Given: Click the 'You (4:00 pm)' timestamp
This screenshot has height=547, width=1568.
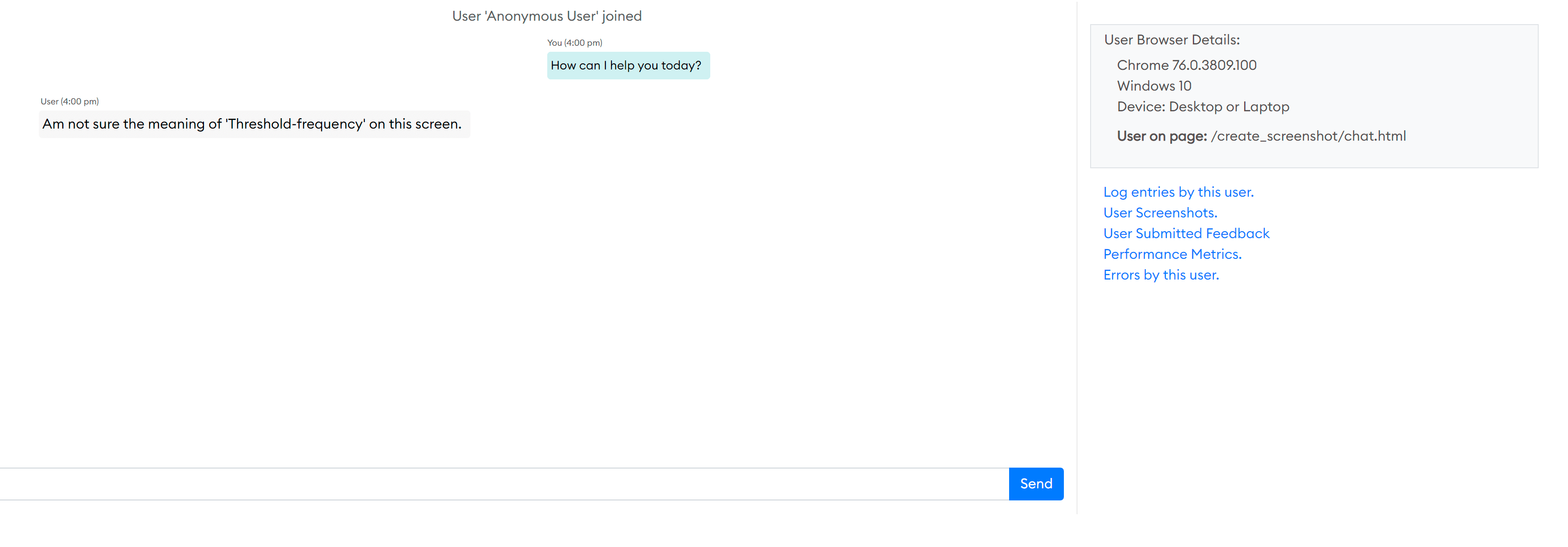Looking at the screenshot, I should [574, 43].
